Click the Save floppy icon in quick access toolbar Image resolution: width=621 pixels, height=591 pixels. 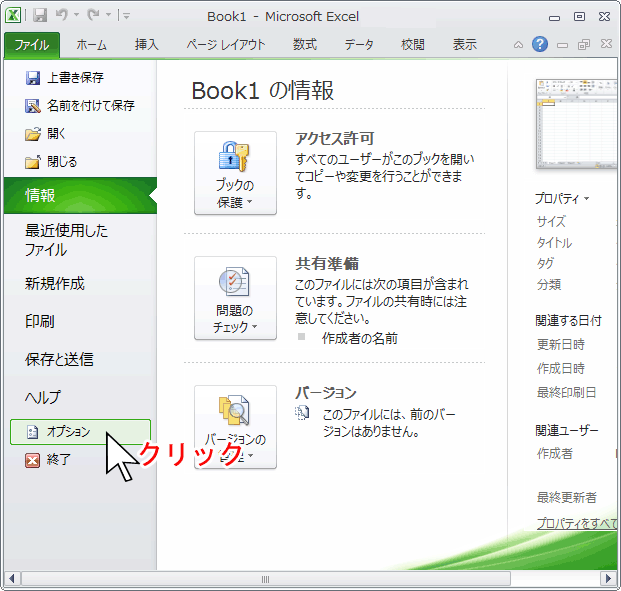[40, 15]
